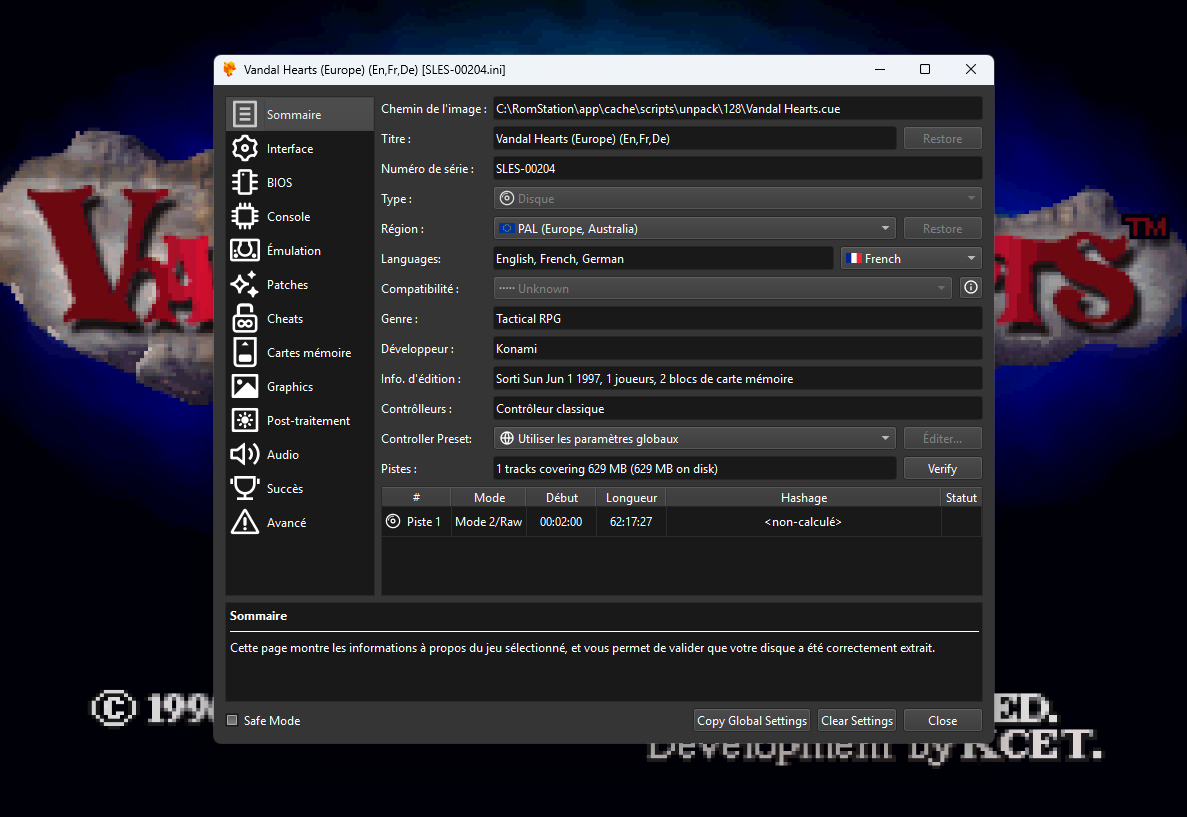Open the French language dropdown
This screenshot has width=1187, height=817.
pos(911,258)
